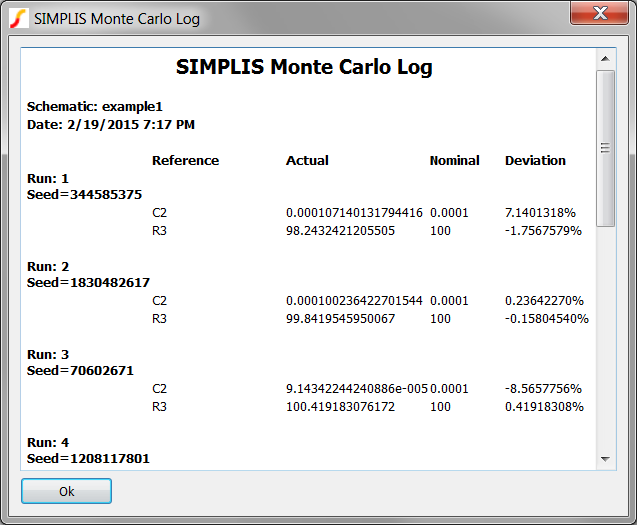Click the Reference column header
The image size is (637, 525).
tap(185, 160)
